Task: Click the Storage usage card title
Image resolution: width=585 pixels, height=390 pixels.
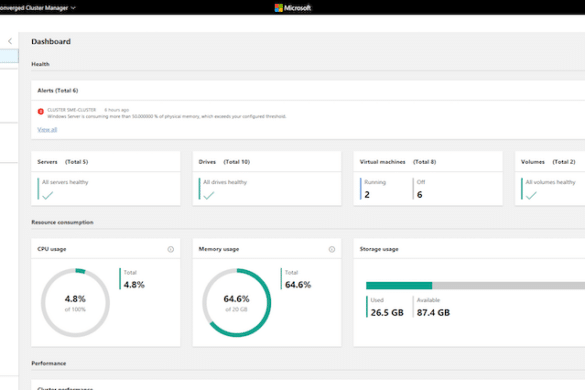Action: (379, 249)
